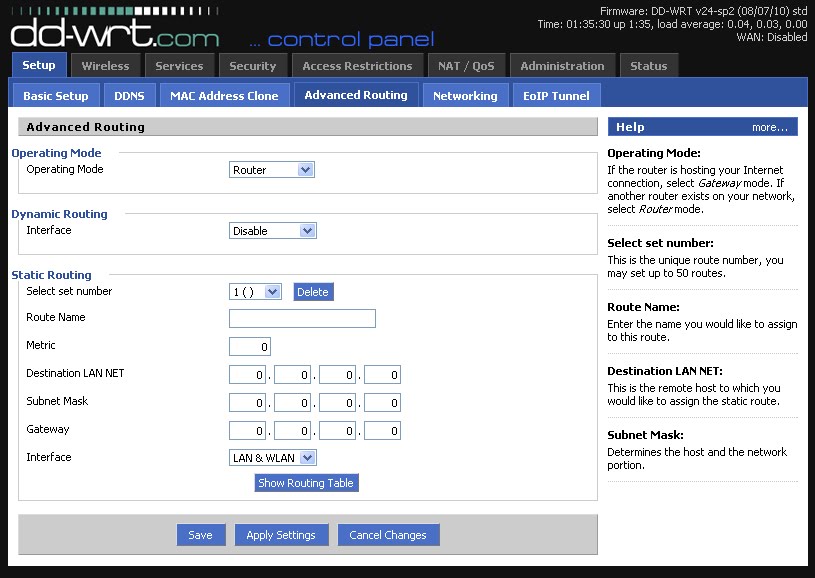Select the Basic Setup sub-tab

point(56,96)
